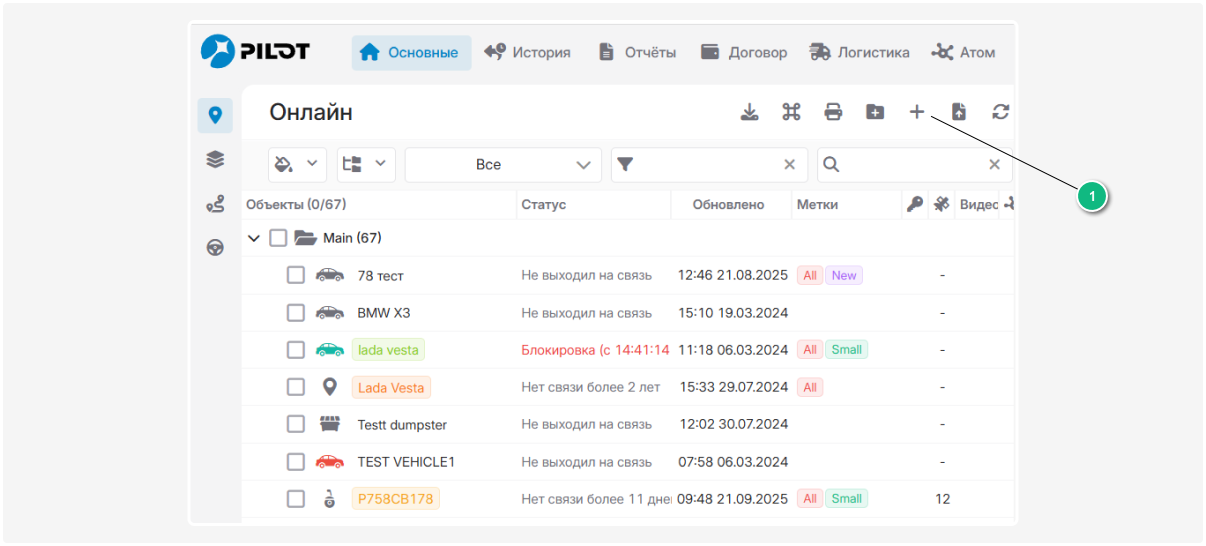Click the download icon in Online toolbar
The height and width of the screenshot is (546, 1206).
749,112
